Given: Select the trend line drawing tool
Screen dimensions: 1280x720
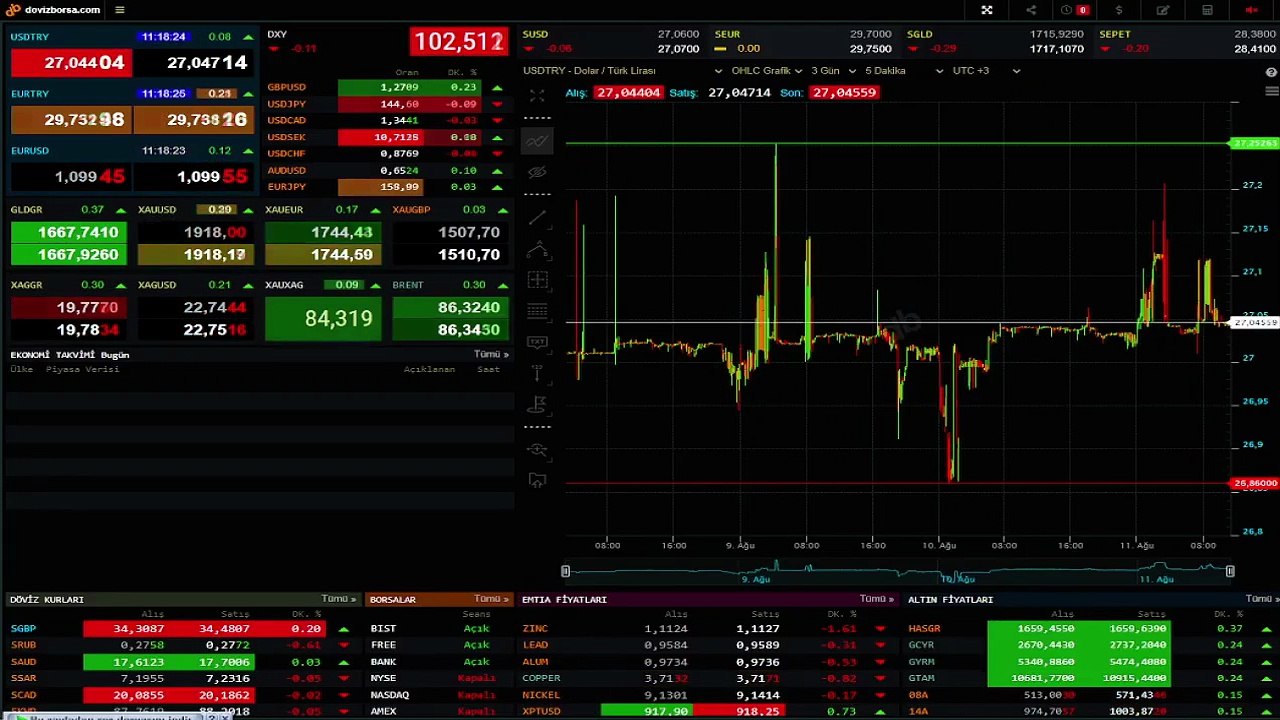Looking at the screenshot, I should pos(537,218).
